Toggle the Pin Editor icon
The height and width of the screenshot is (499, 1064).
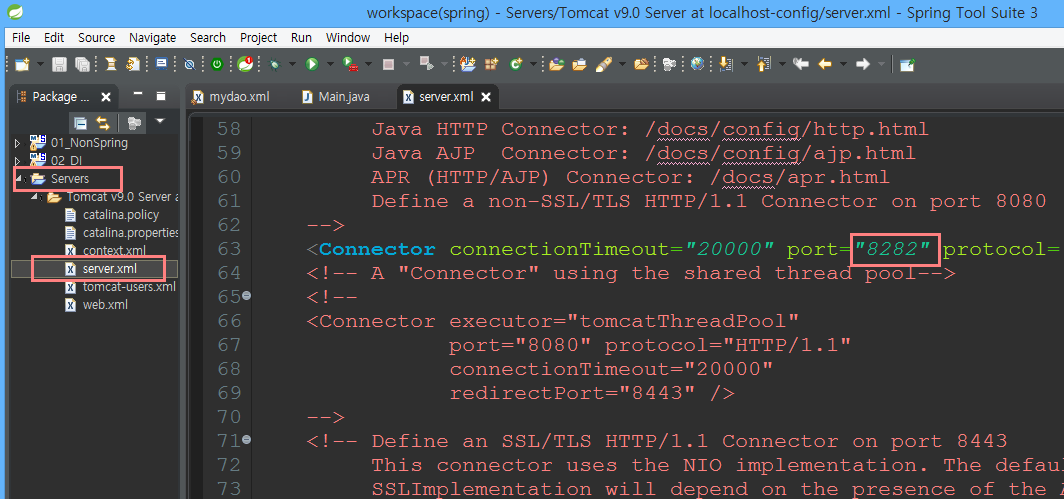point(907,64)
